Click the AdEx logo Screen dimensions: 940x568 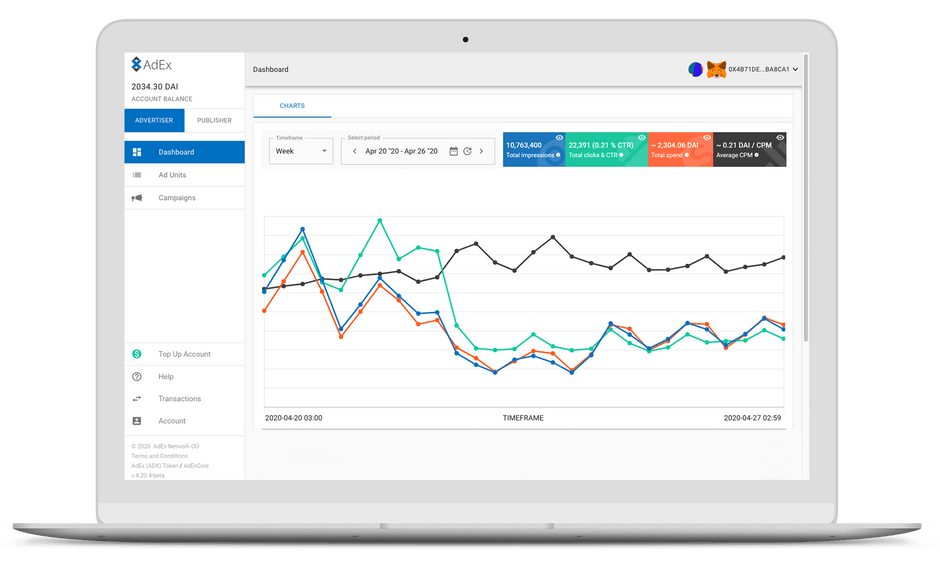point(152,64)
